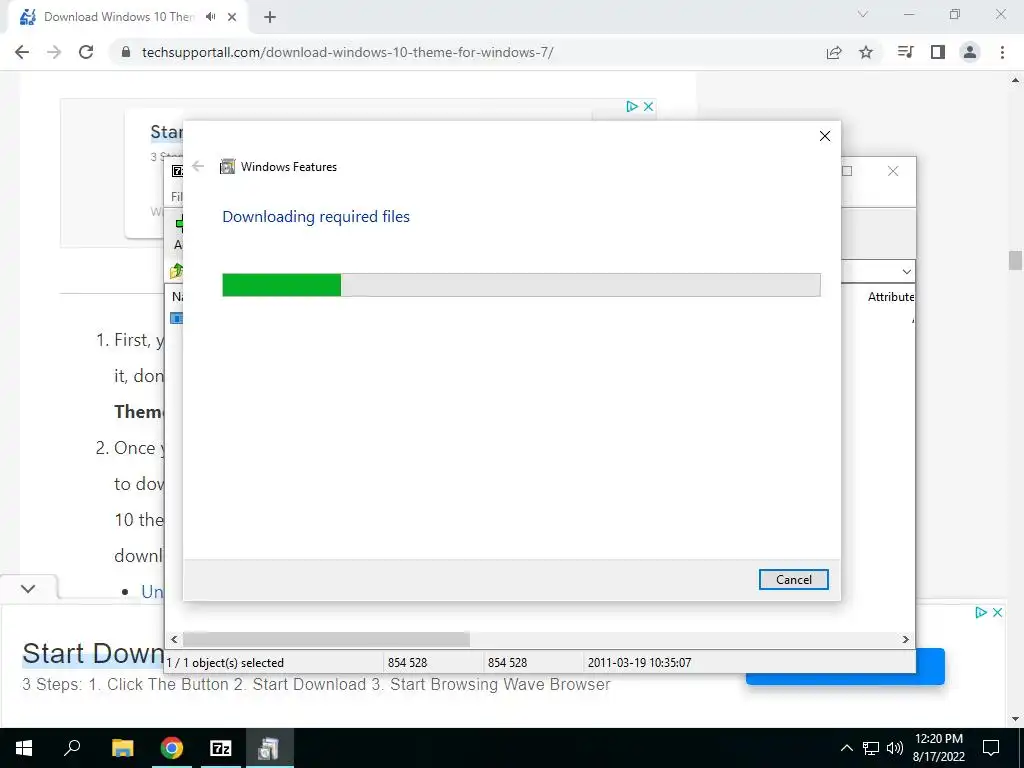Viewport: 1024px width, 768px height.
Task: Close the Download Windows 10 Theme tab
Action: pyautogui.click(x=232, y=17)
